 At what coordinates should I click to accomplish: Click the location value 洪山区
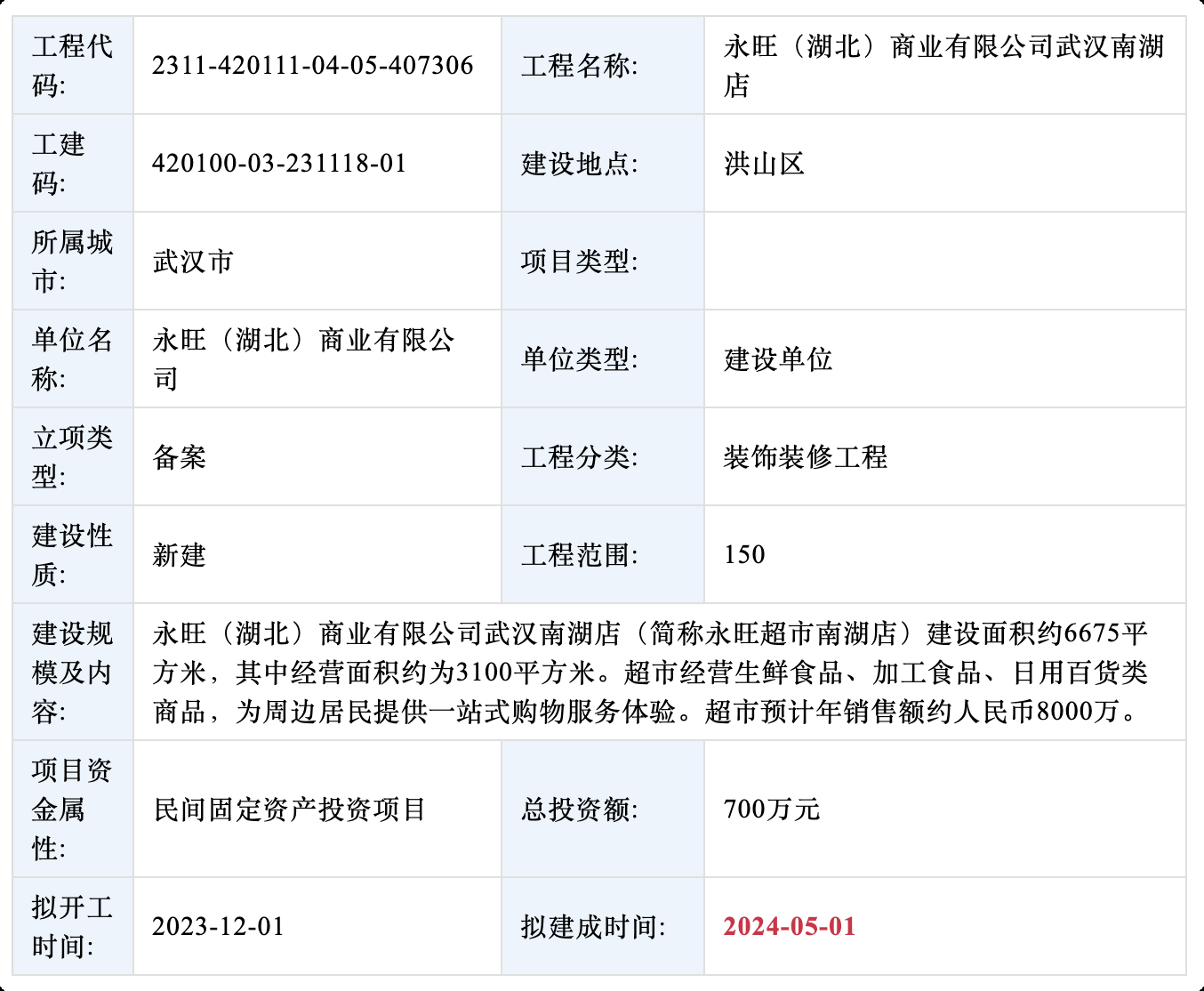[x=764, y=164]
